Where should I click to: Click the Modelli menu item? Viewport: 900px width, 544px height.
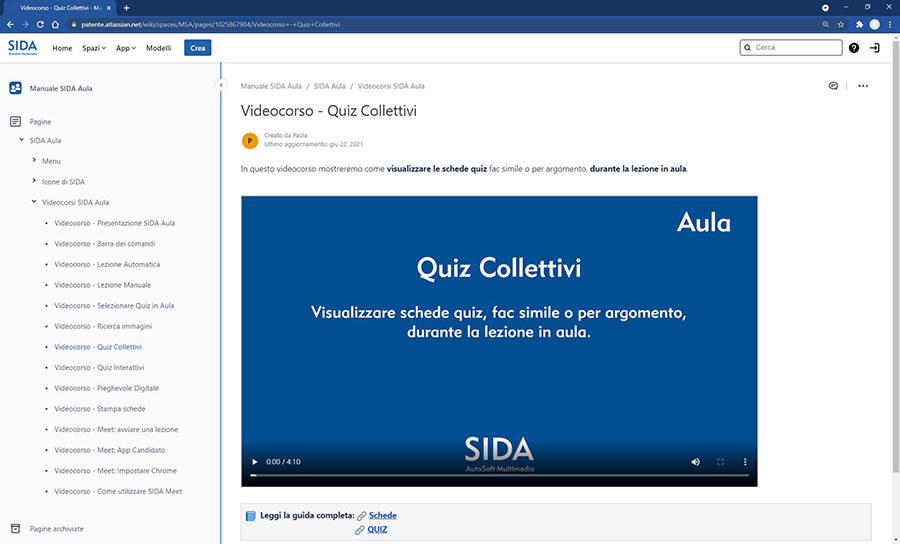click(x=158, y=48)
